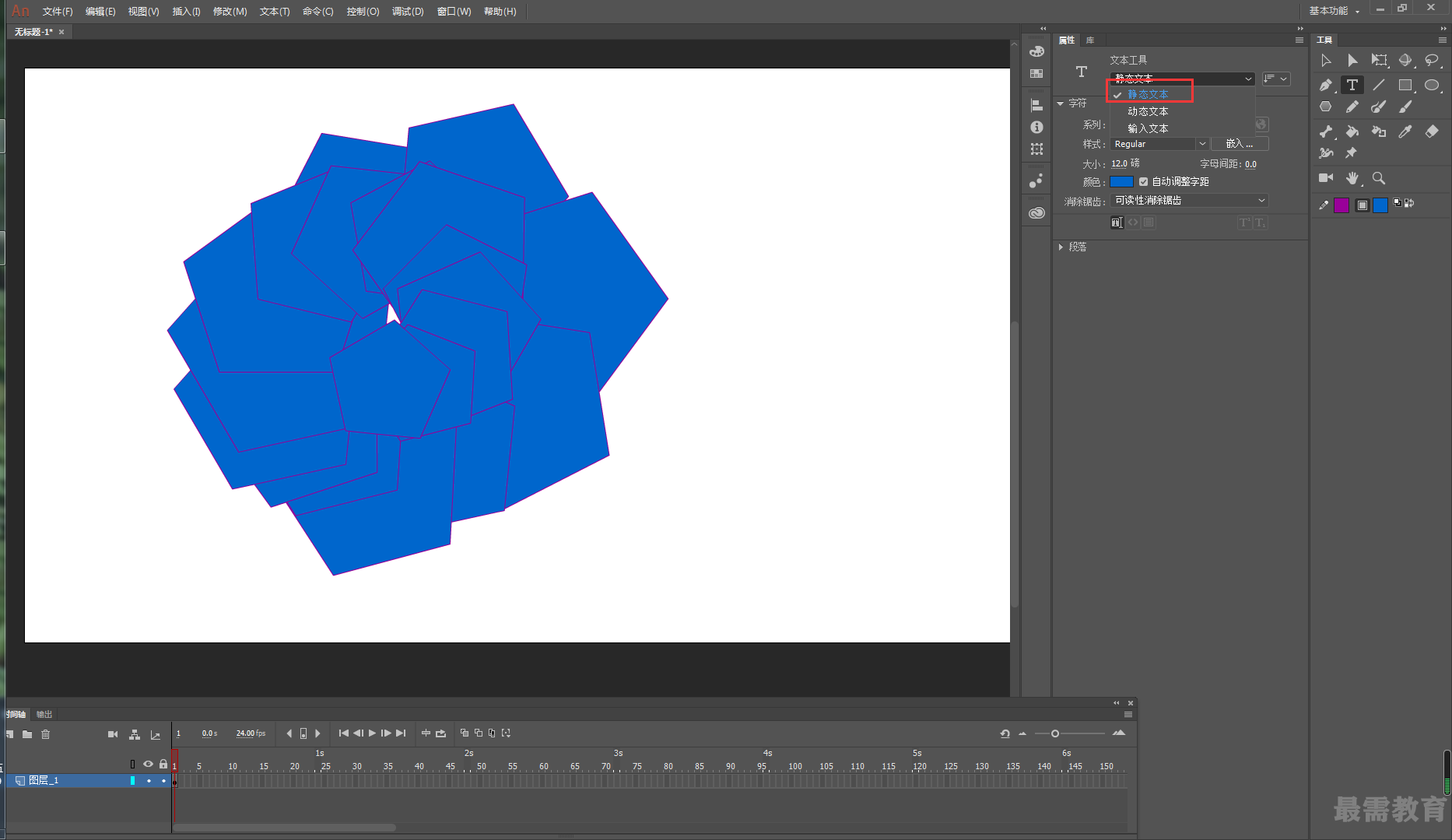Select the PolyStar hexagon tool
Image resolution: width=1452 pixels, height=840 pixels.
point(1326,107)
